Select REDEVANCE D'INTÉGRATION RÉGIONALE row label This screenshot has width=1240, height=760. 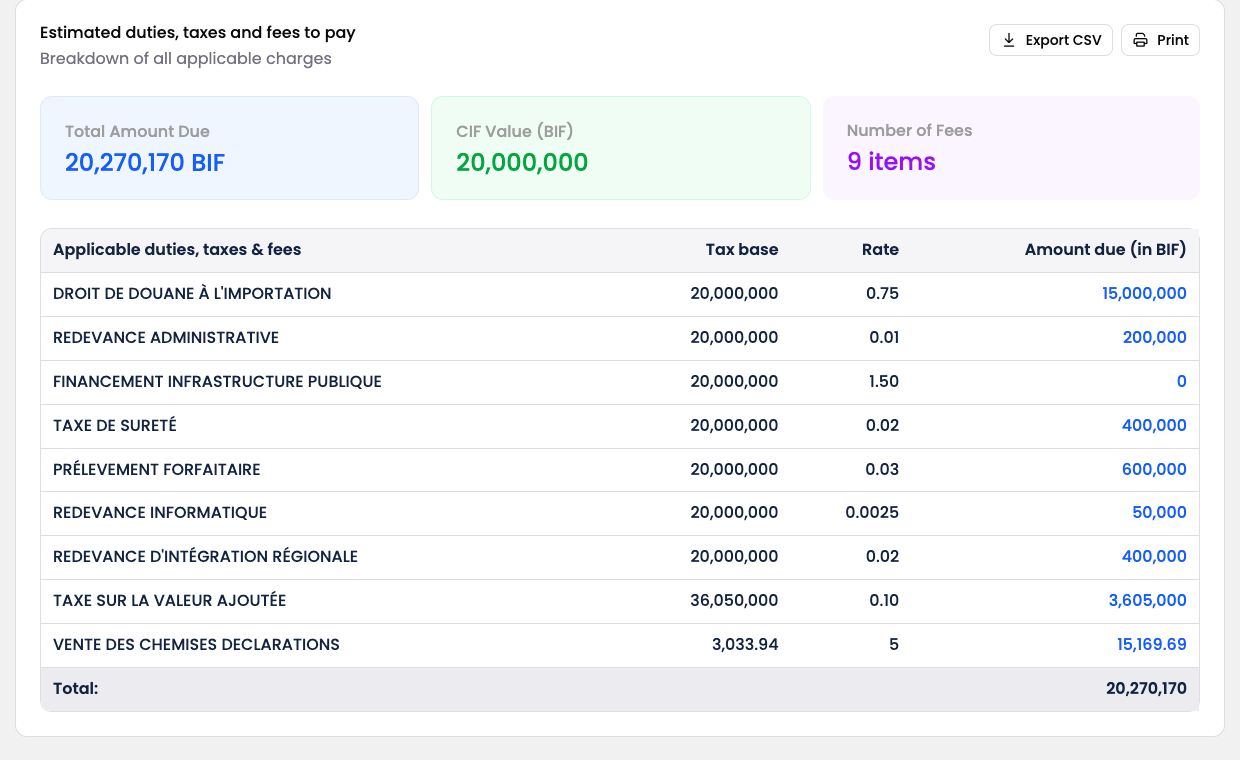[205, 557]
